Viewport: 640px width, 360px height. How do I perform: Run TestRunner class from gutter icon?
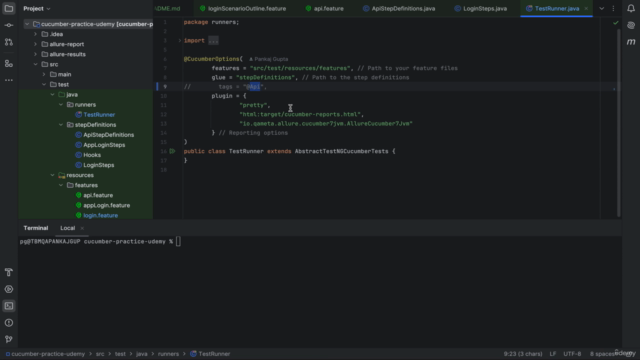172,151
